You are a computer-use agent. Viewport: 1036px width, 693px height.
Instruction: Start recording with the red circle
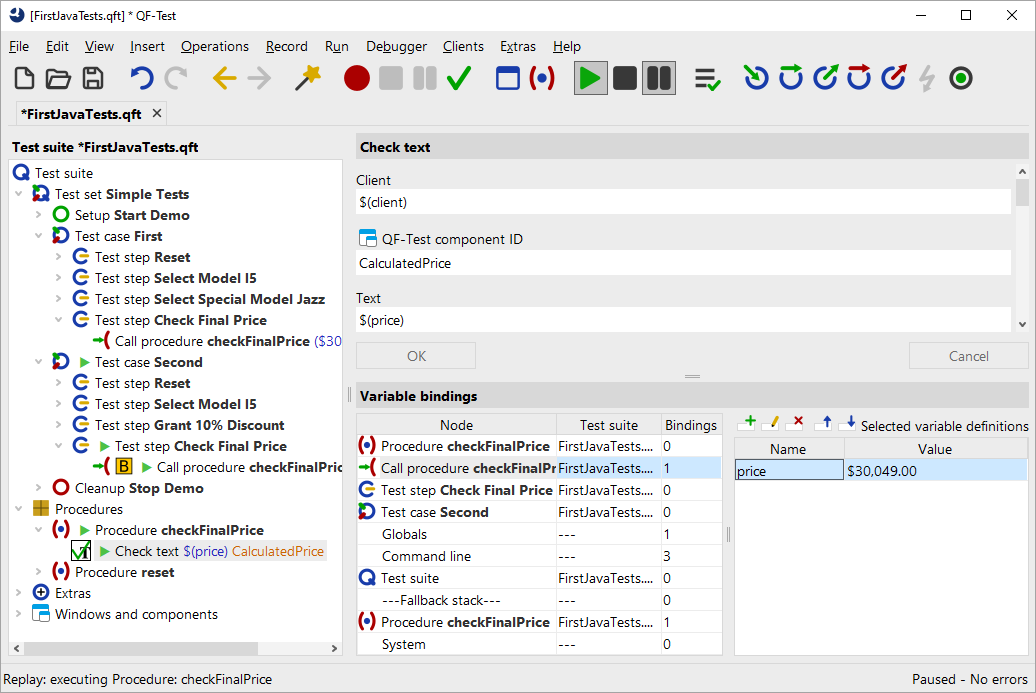point(357,78)
